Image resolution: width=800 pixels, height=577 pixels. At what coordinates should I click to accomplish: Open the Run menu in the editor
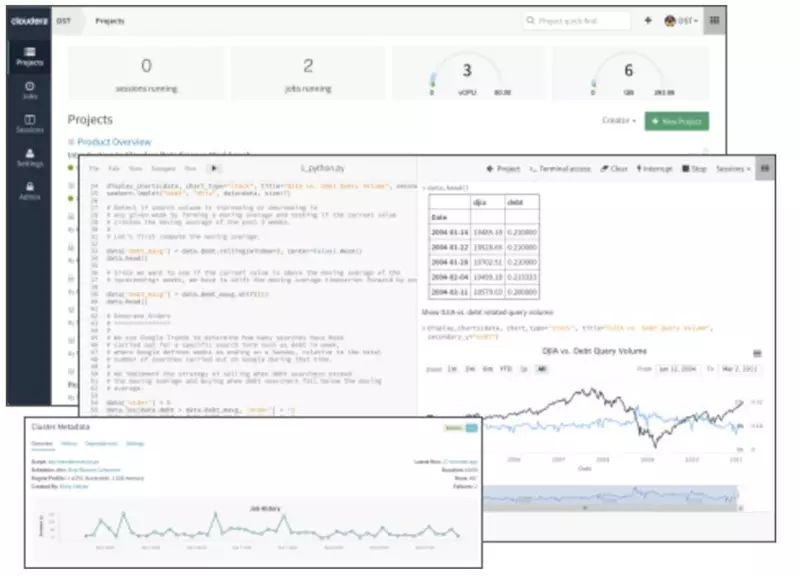click(190, 168)
